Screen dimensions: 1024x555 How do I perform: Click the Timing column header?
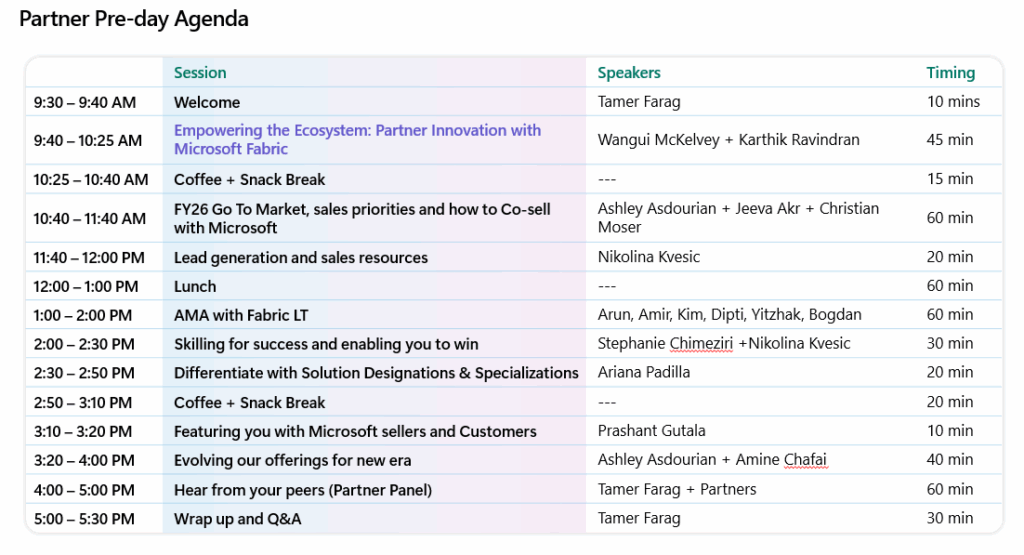950,73
